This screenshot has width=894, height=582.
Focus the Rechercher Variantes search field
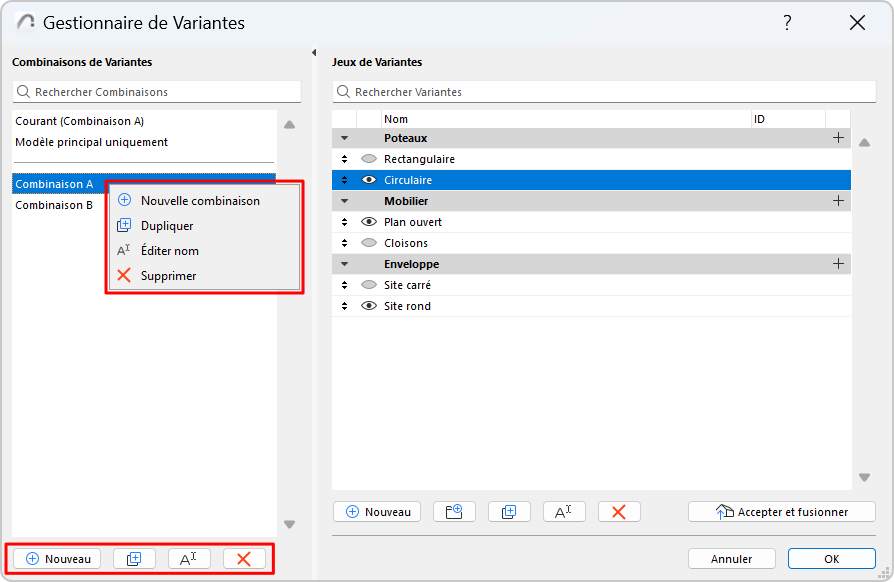(x=601, y=92)
